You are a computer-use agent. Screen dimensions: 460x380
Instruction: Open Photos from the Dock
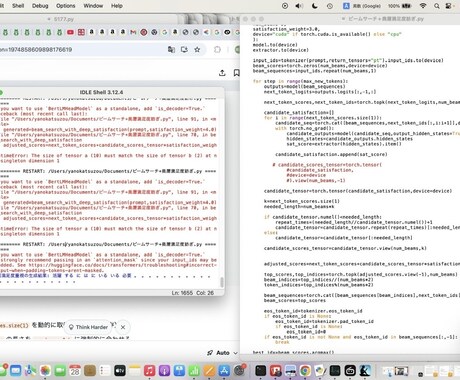tap(45, 370)
